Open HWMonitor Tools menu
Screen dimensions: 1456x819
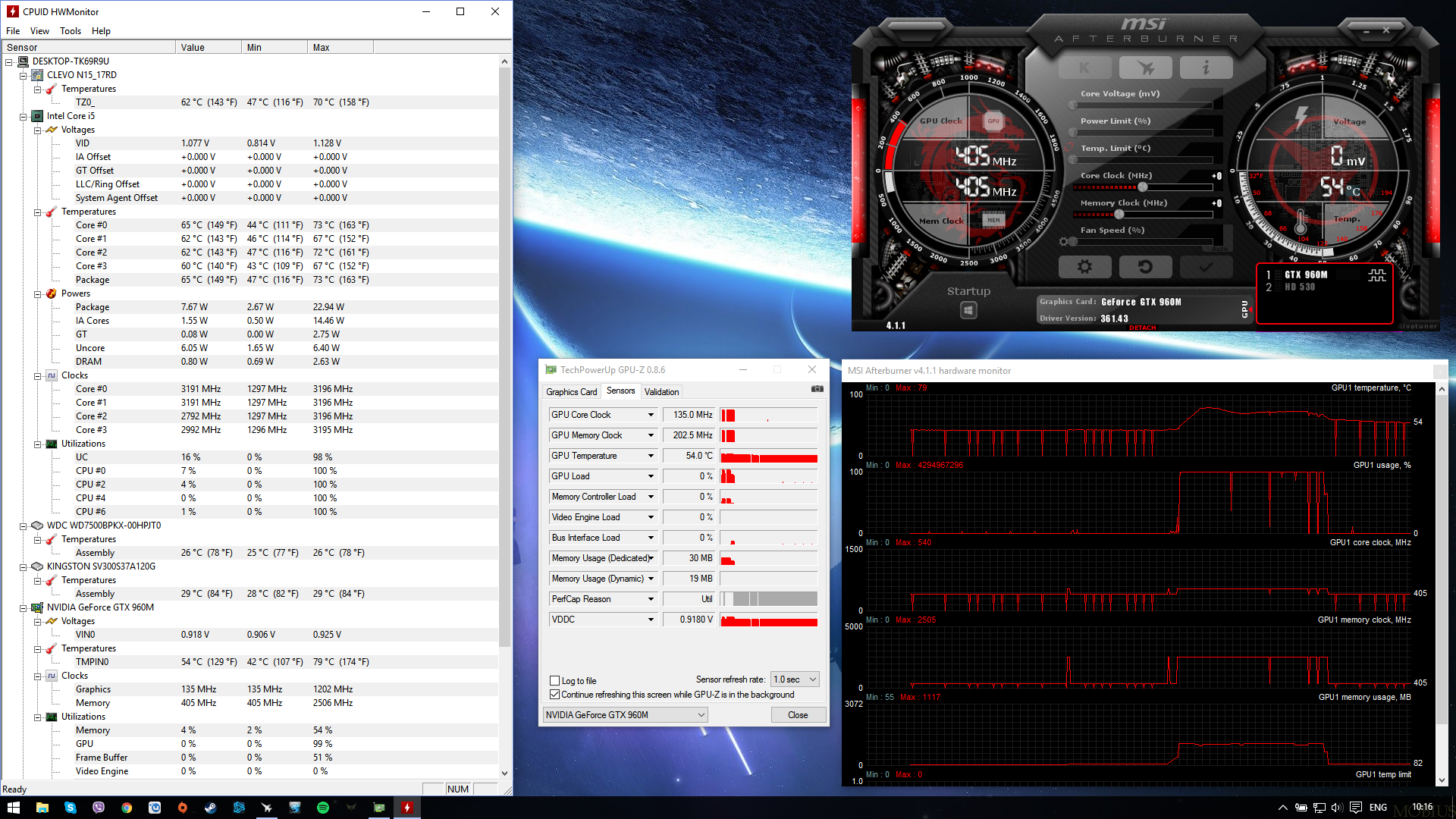click(x=71, y=31)
